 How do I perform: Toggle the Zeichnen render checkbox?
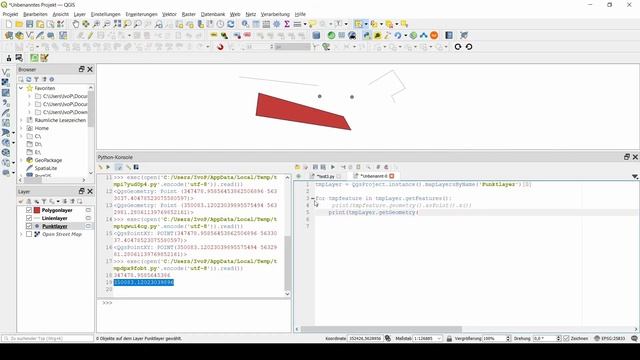[566, 338]
